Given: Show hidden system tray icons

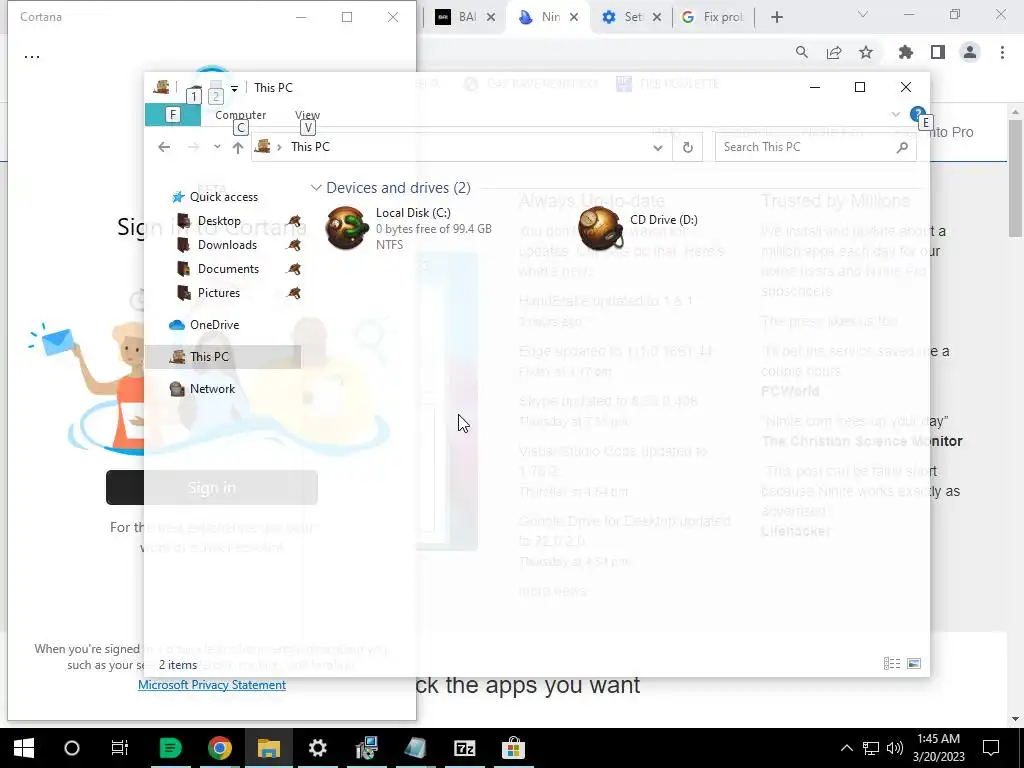Looking at the screenshot, I should tap(846, 748).
